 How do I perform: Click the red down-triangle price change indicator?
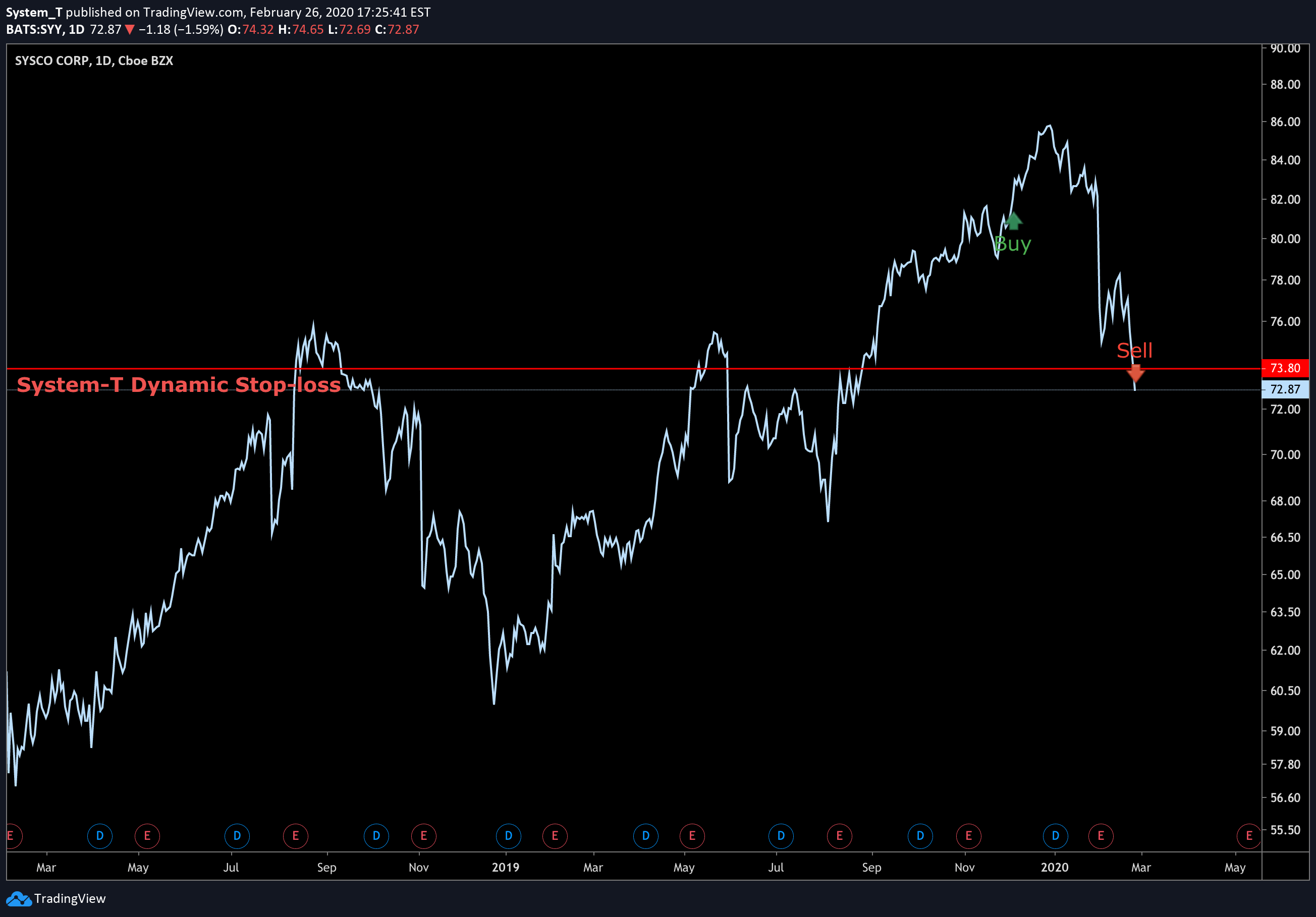coord(130,30)
